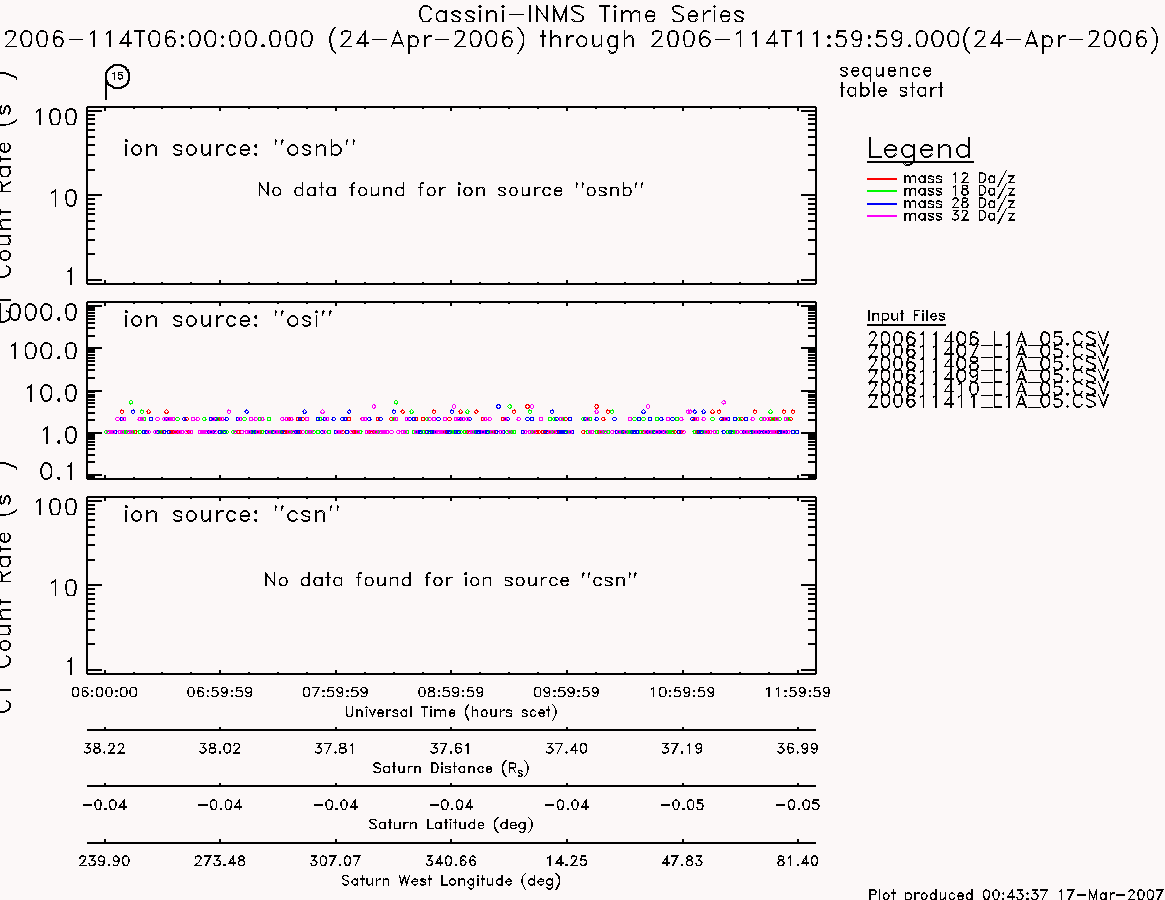Click the west longitude value 81.40

point(797,861)
